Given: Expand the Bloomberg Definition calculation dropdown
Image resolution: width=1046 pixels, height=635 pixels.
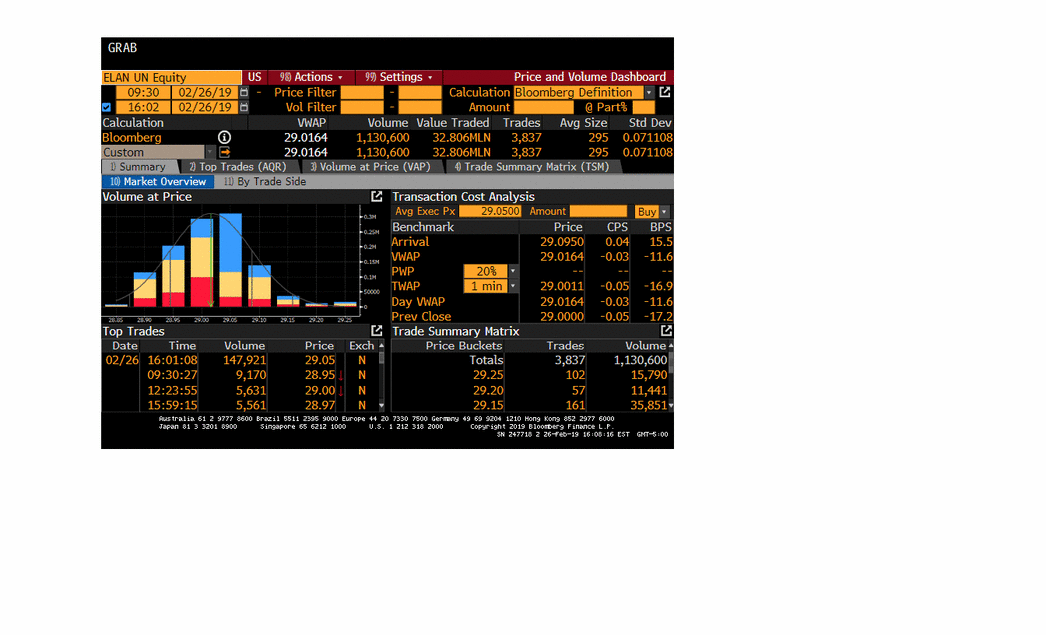Looking at the screenshot, I should (x=649, y=92).
